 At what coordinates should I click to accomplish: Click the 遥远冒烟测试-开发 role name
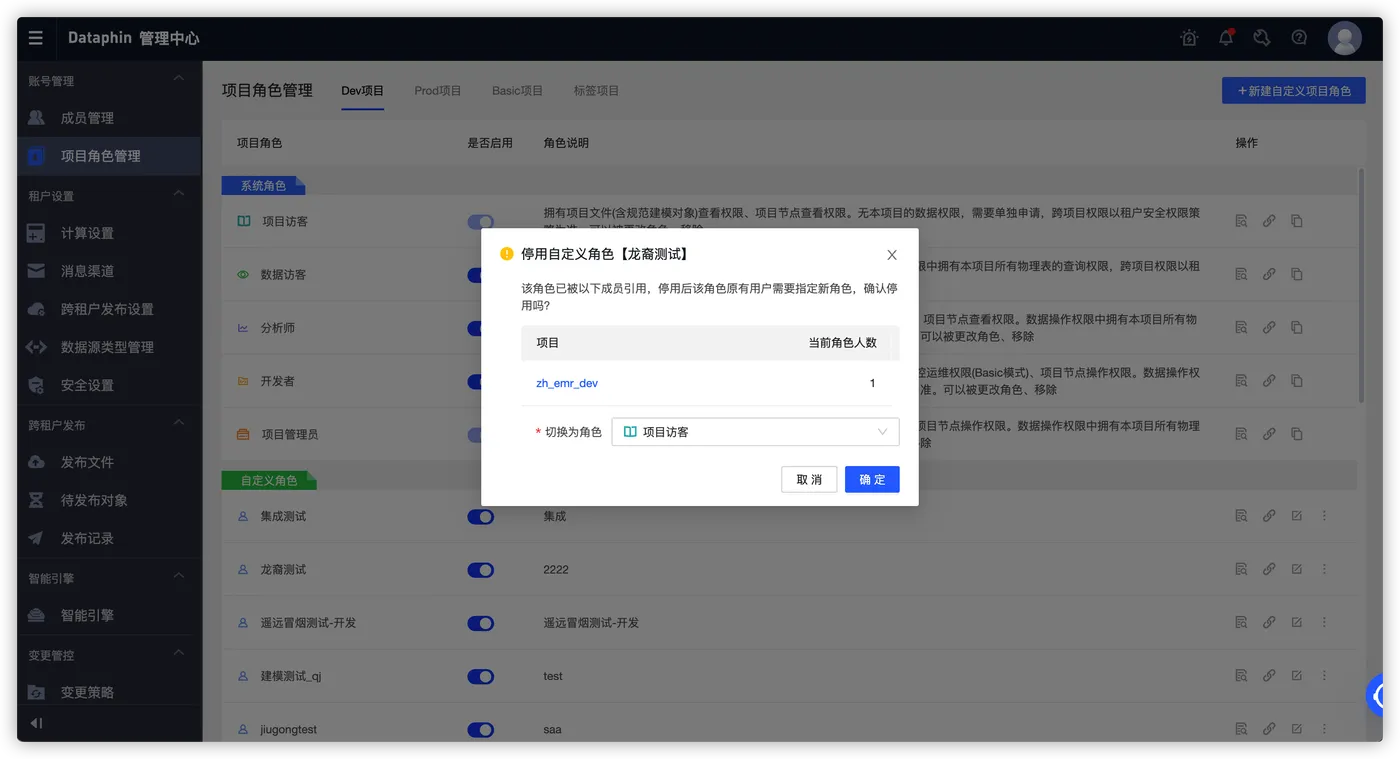click(x=308, y=623)
